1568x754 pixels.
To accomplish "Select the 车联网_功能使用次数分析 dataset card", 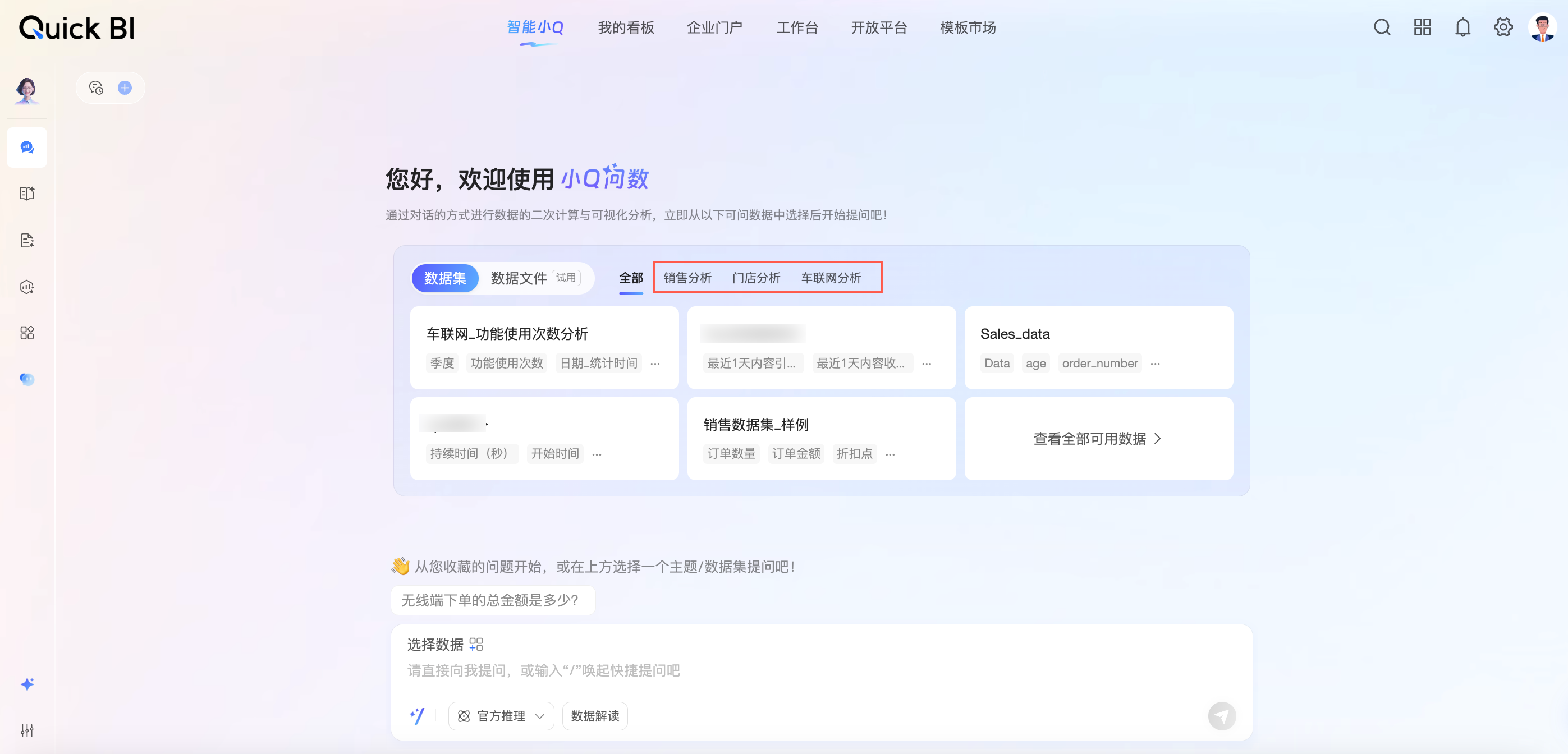I will point(544,347).
